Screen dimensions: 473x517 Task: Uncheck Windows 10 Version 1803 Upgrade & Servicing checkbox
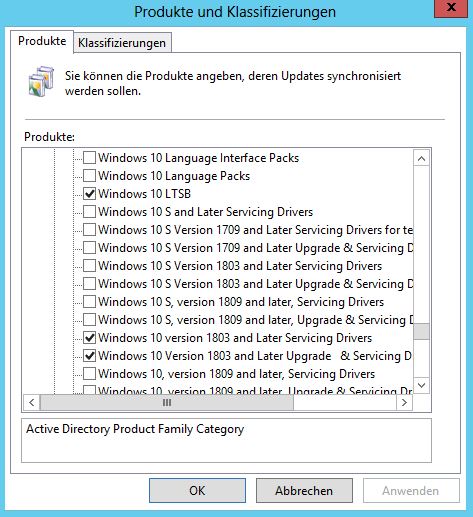point(89,355)
